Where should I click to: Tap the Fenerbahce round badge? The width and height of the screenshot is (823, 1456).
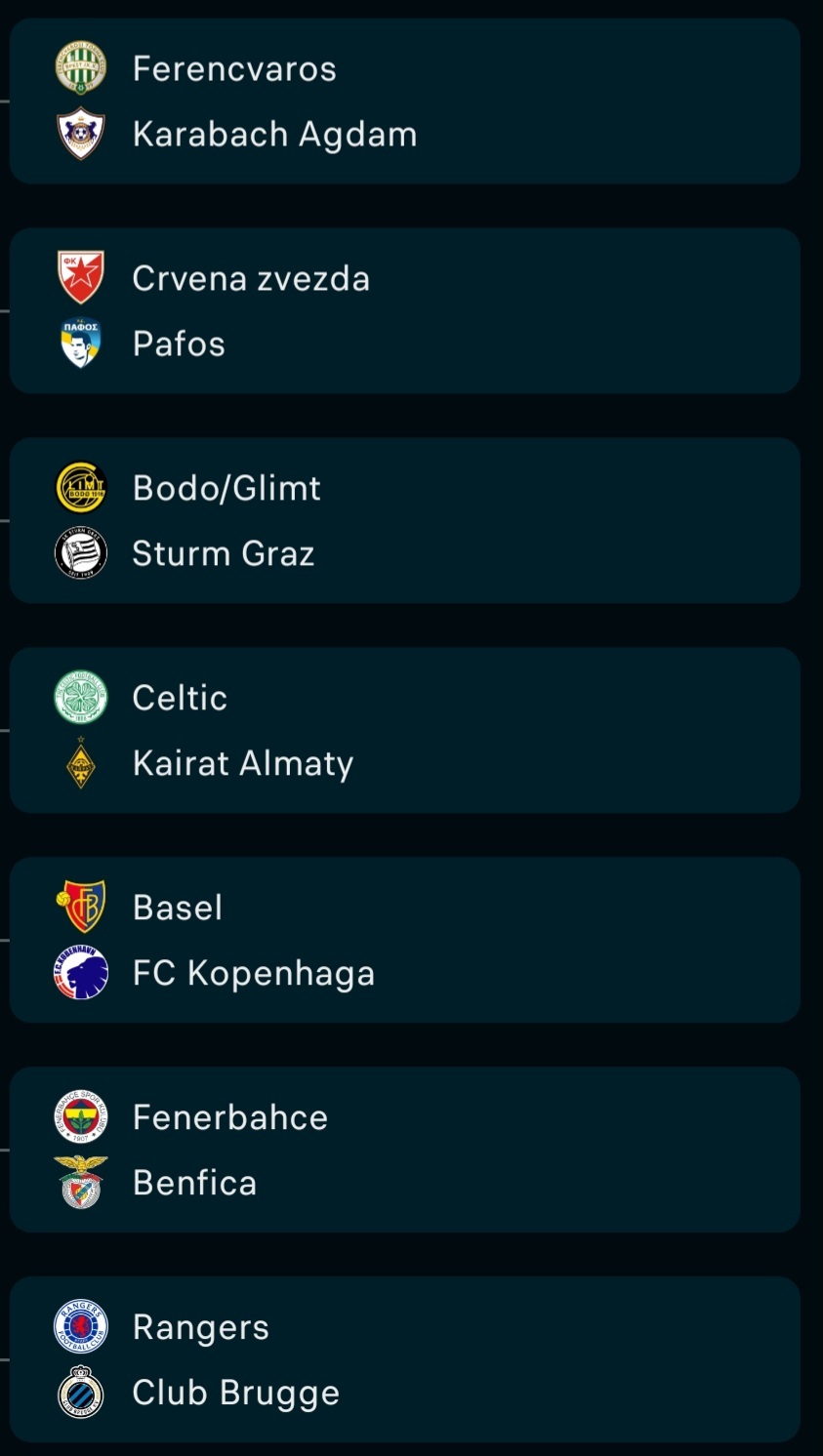80,1117
